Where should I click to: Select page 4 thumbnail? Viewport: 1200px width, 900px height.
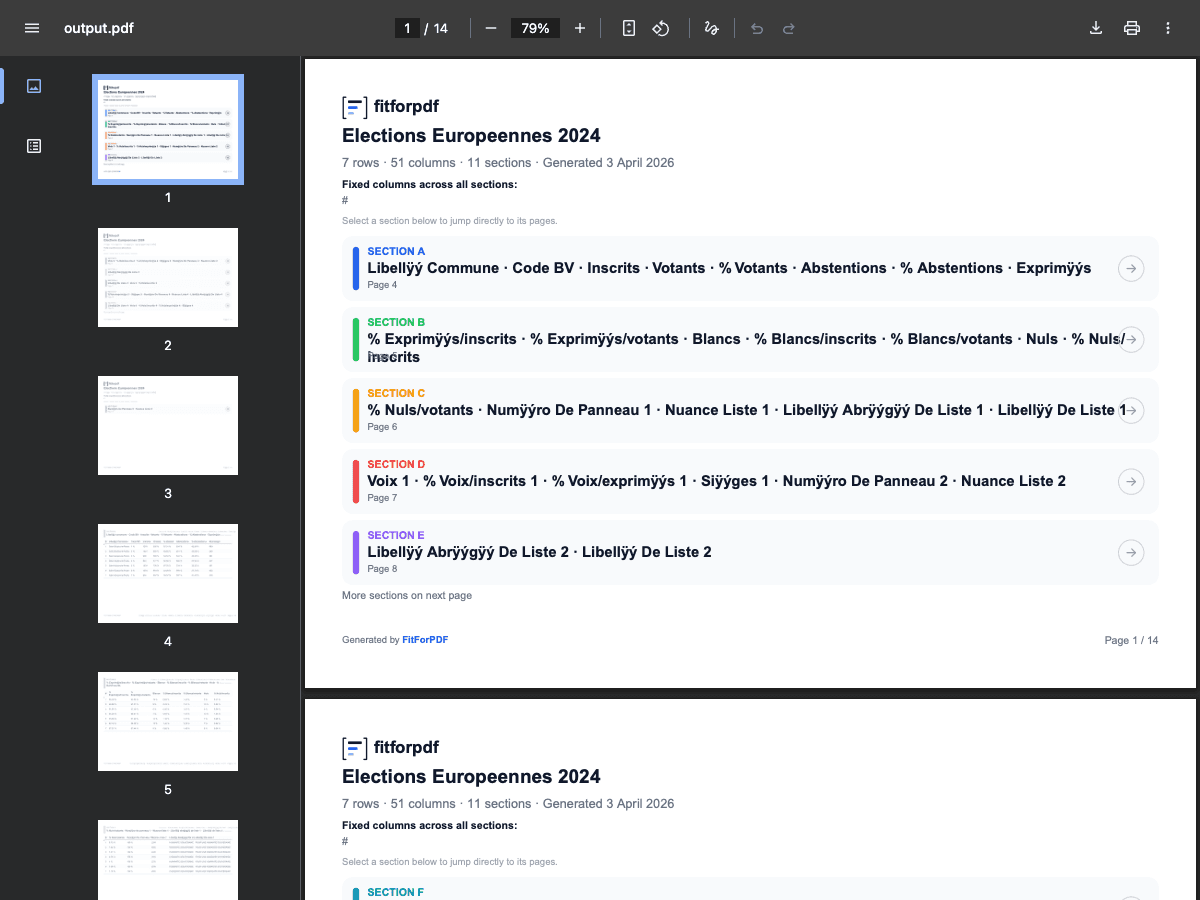point(168,573)
